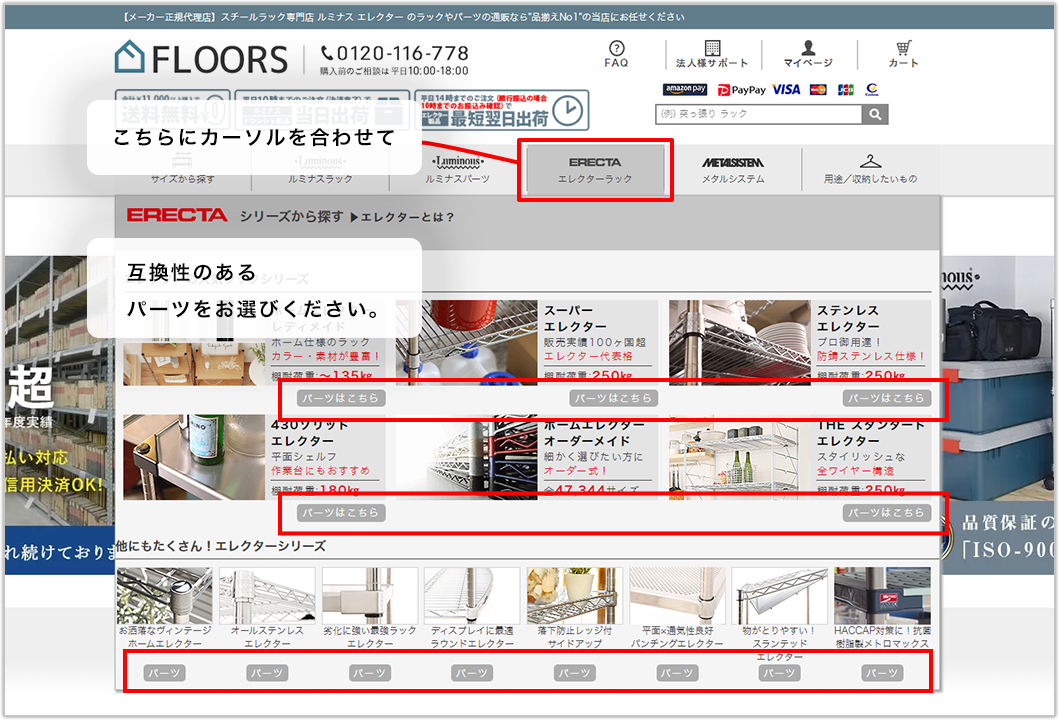The height and width of the screenshot is (720, 1059).
Task: Open the パンチングエレクター thumbnail
Action: (x=677, y=596)
